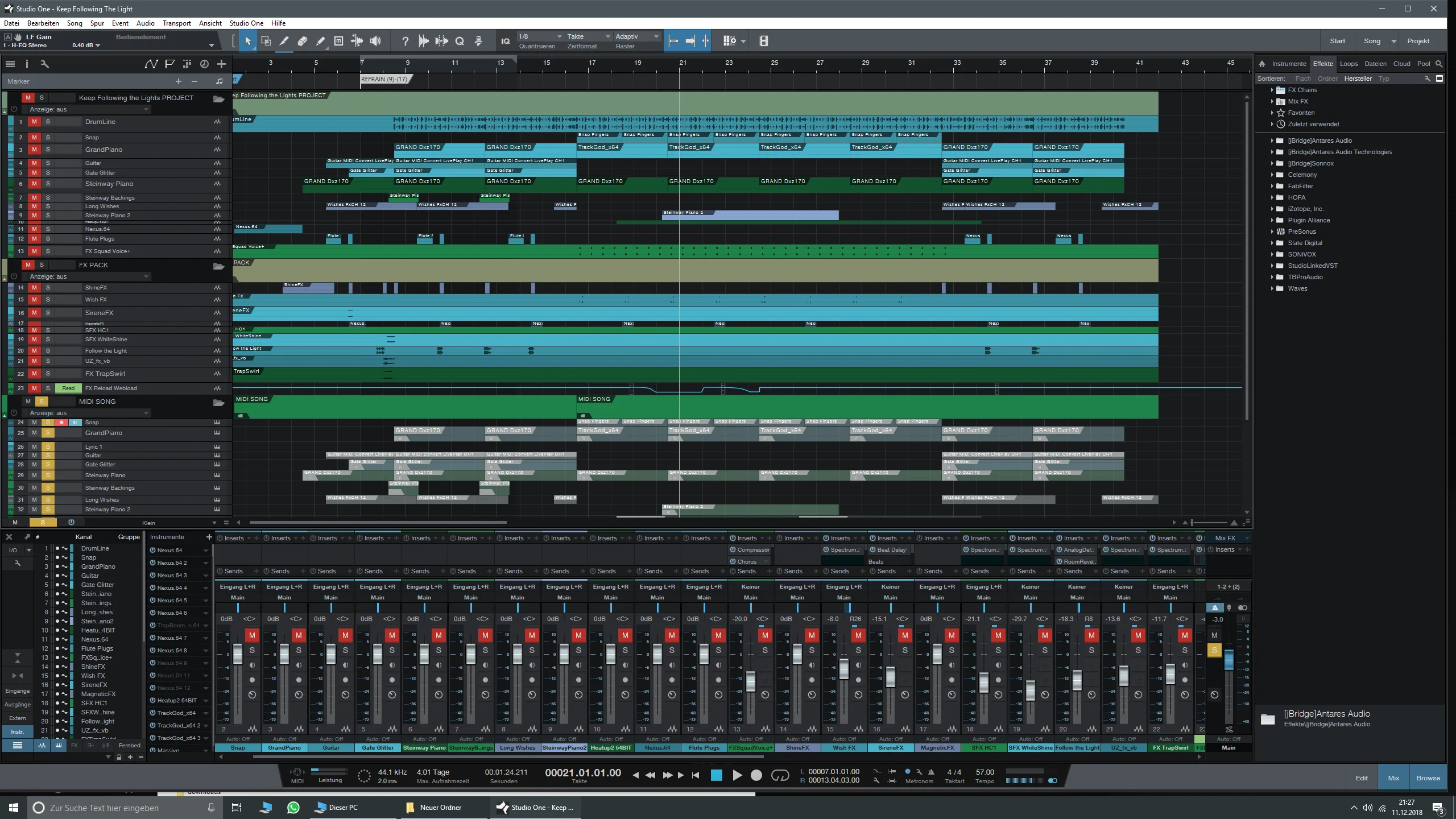
Task: Click the Start page button
Action: point(1337,41)
